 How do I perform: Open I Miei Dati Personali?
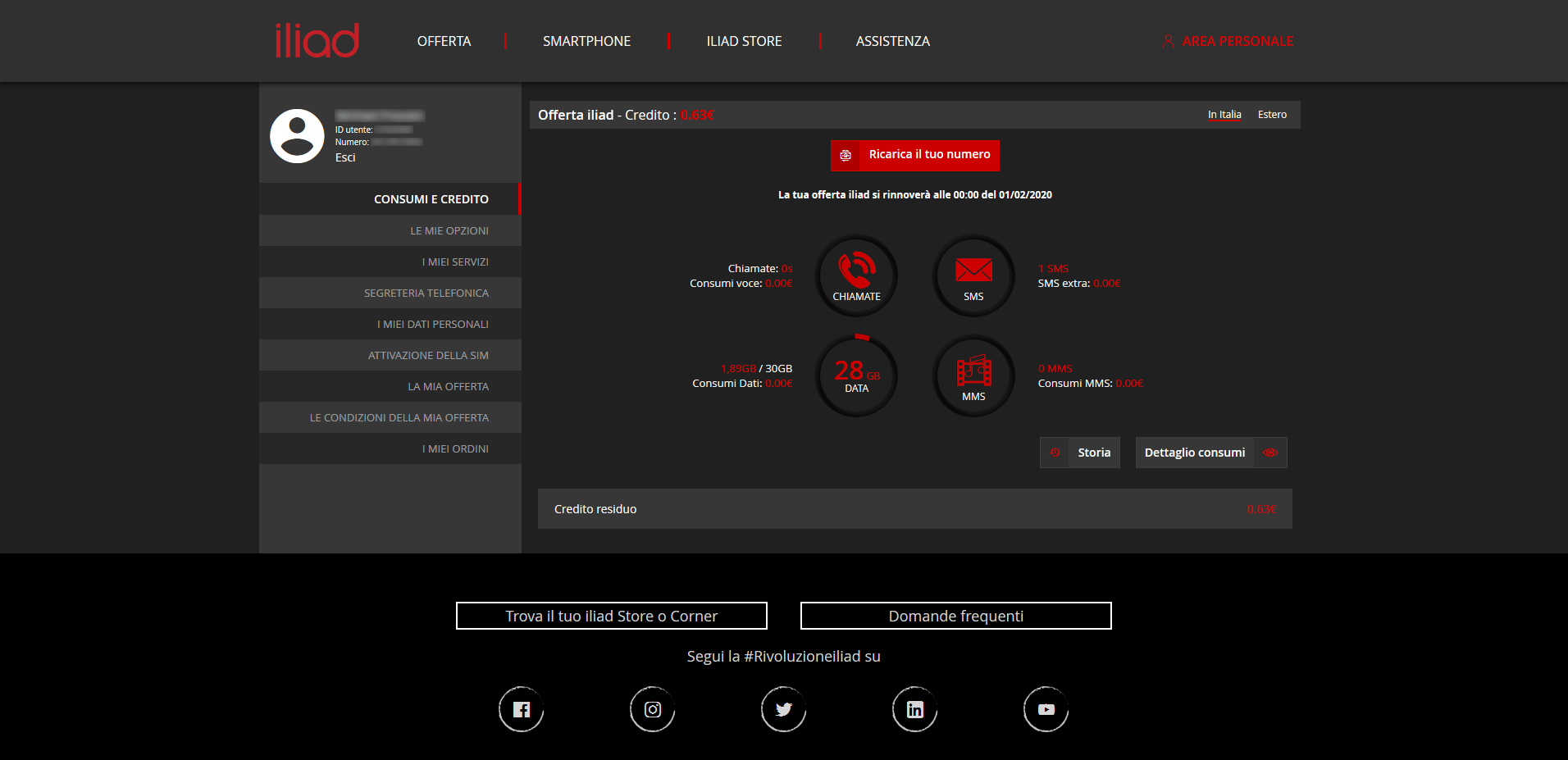pos(390,324)
